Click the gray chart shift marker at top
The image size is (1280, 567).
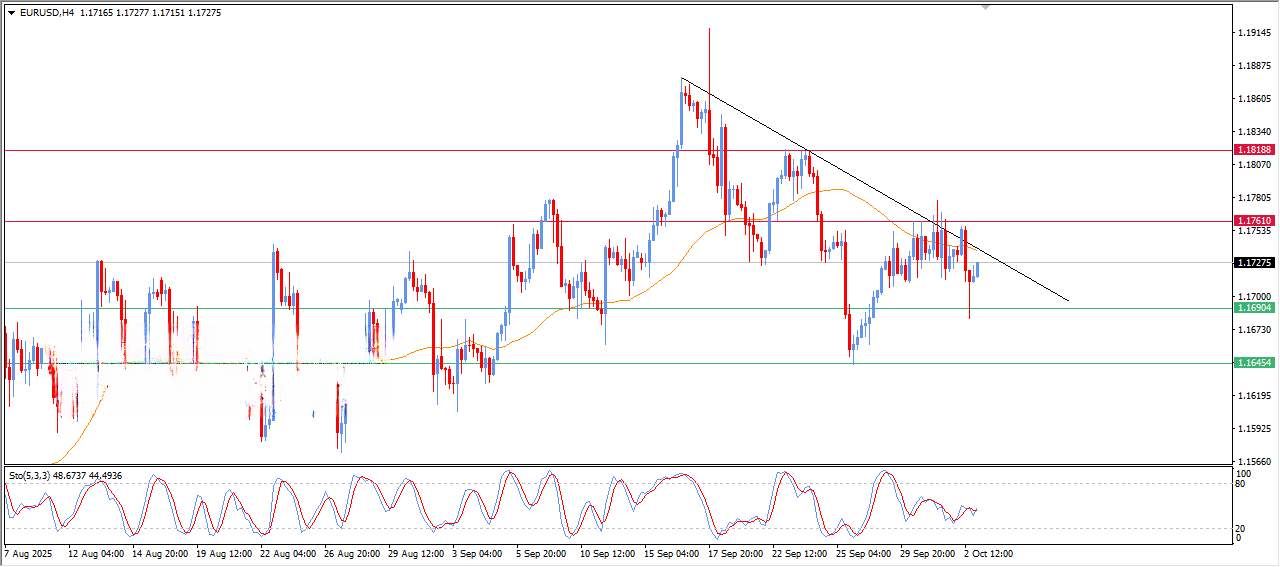click(x=987, y=8)
